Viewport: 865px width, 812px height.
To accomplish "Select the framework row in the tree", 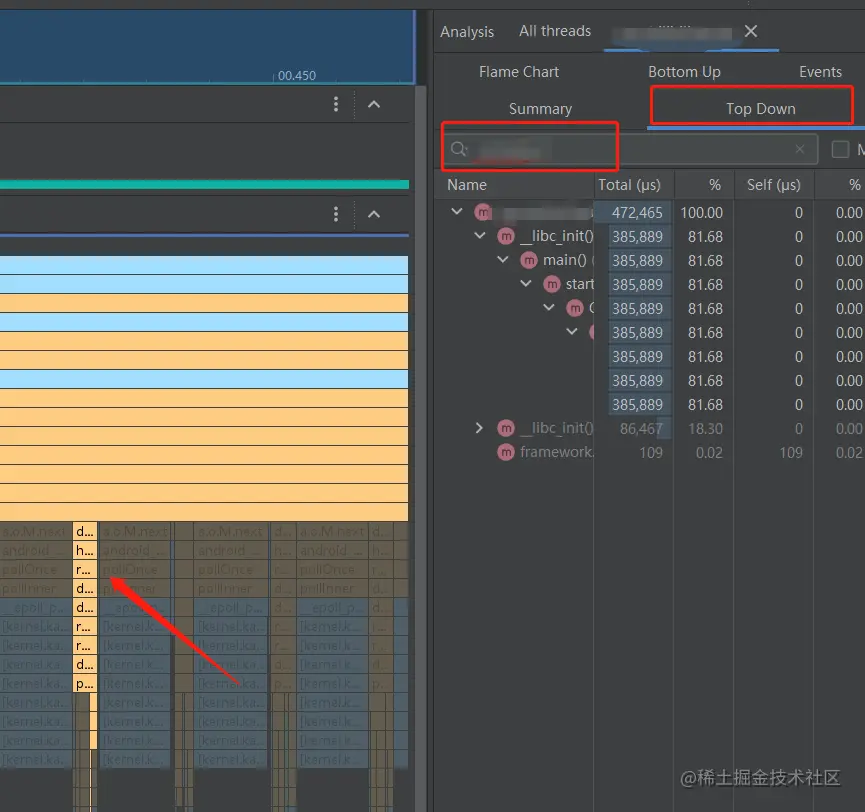I will [x=651, y=452].
